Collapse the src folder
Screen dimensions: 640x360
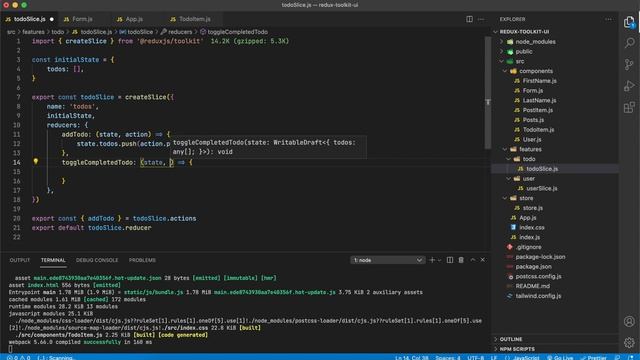[520, 61]
